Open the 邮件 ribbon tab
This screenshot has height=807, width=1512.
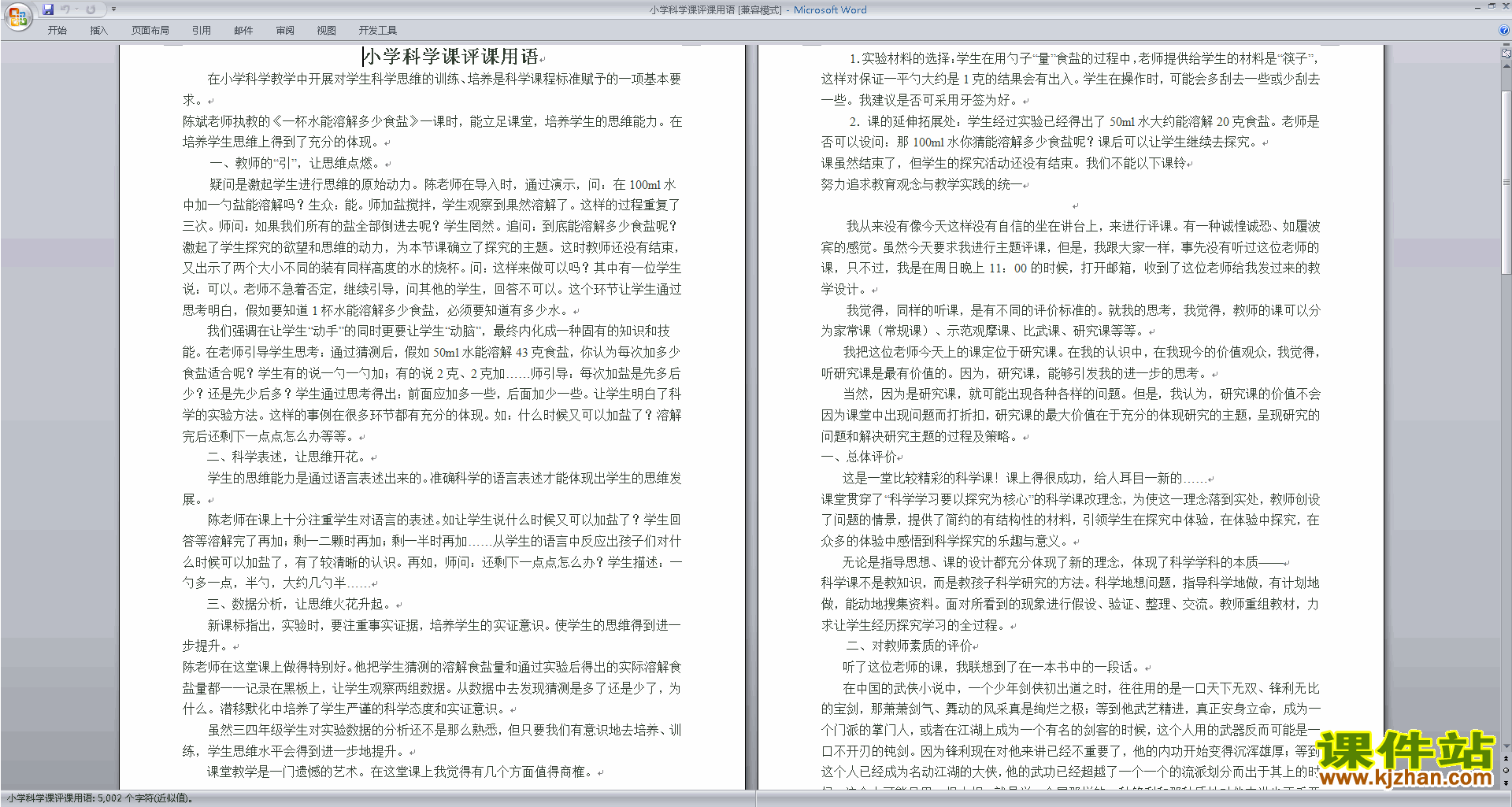(243, 31)
